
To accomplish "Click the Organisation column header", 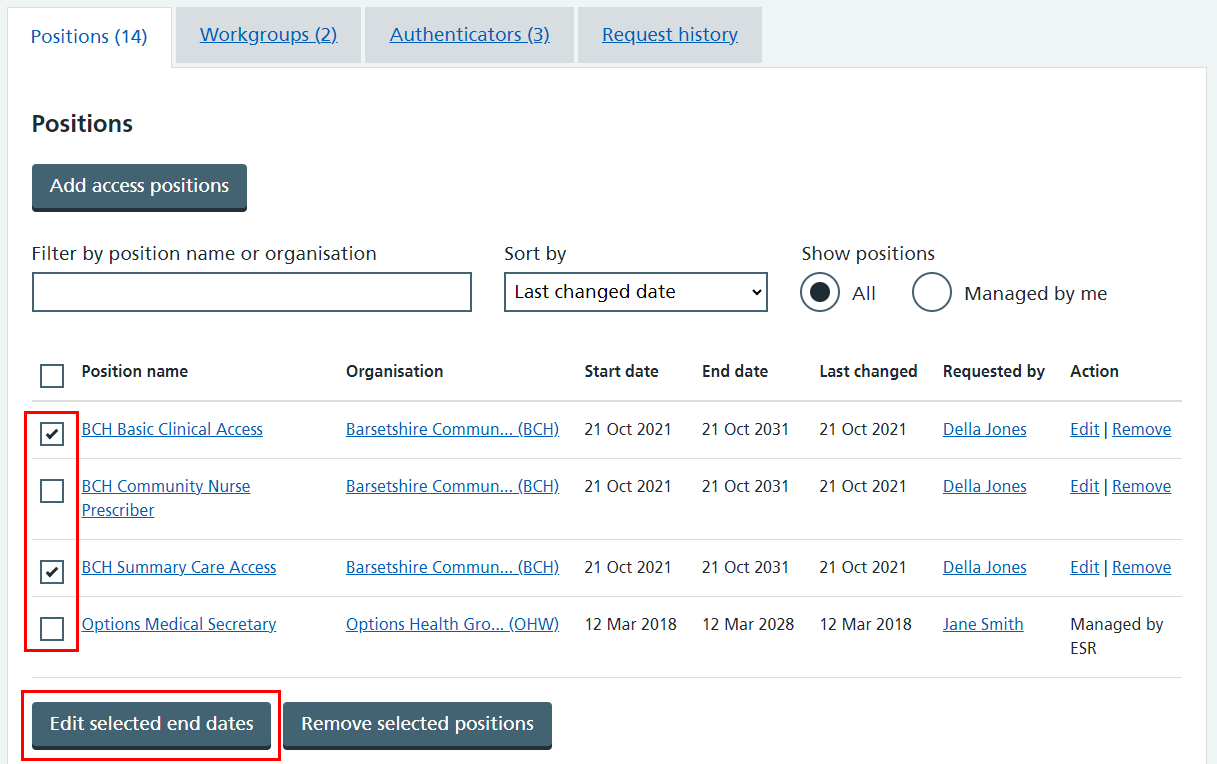I will pyautogui.click(x=394, y=371).
